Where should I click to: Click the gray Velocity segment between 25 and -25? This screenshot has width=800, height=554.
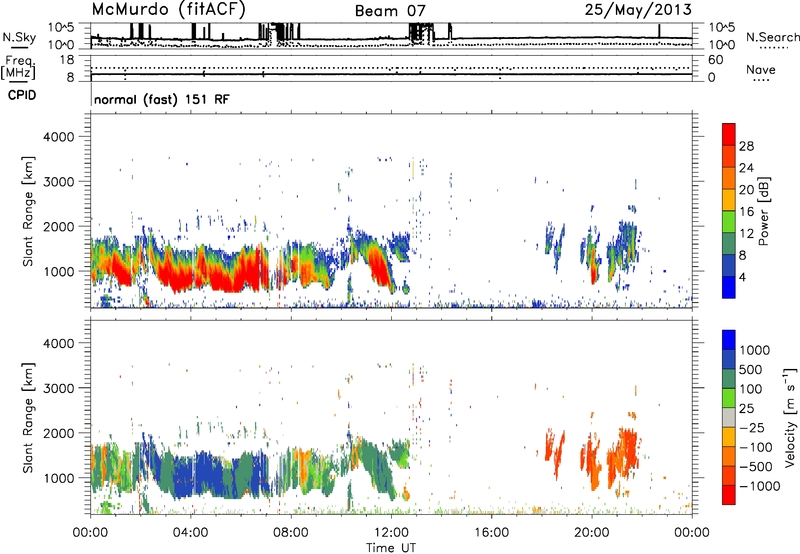[x=729, y=417]
